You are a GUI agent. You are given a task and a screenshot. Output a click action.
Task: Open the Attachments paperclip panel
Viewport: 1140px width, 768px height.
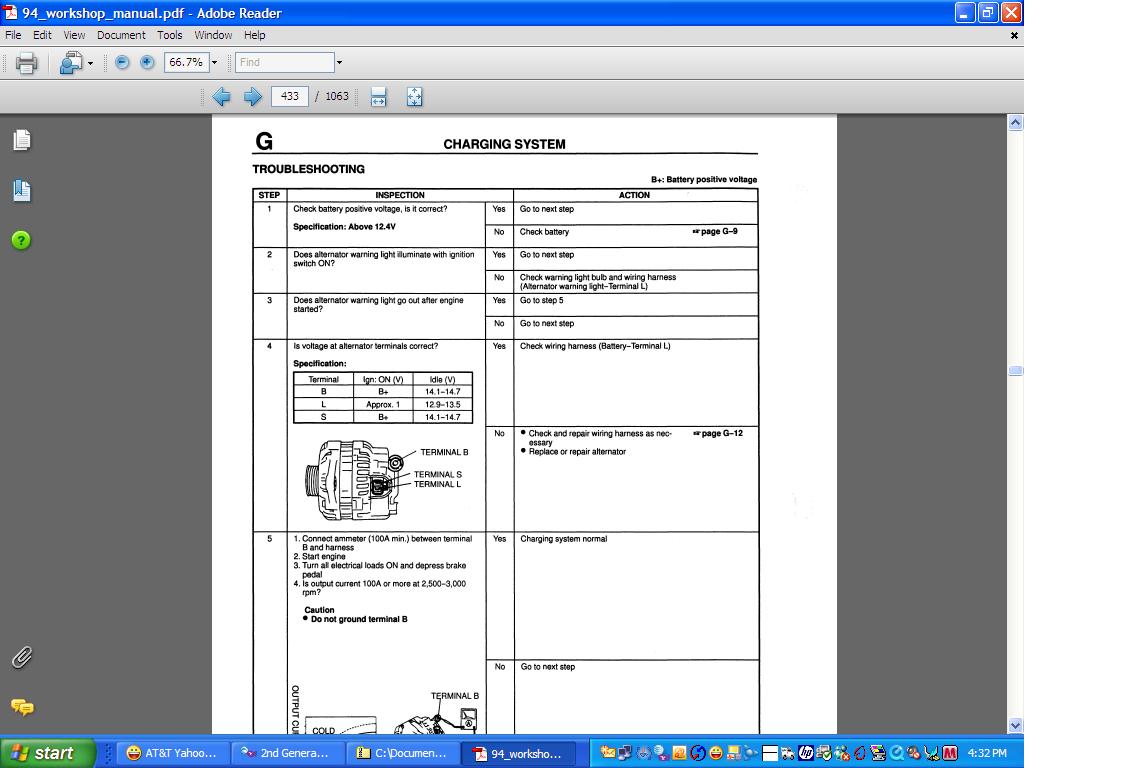click(x=22, y=657)
